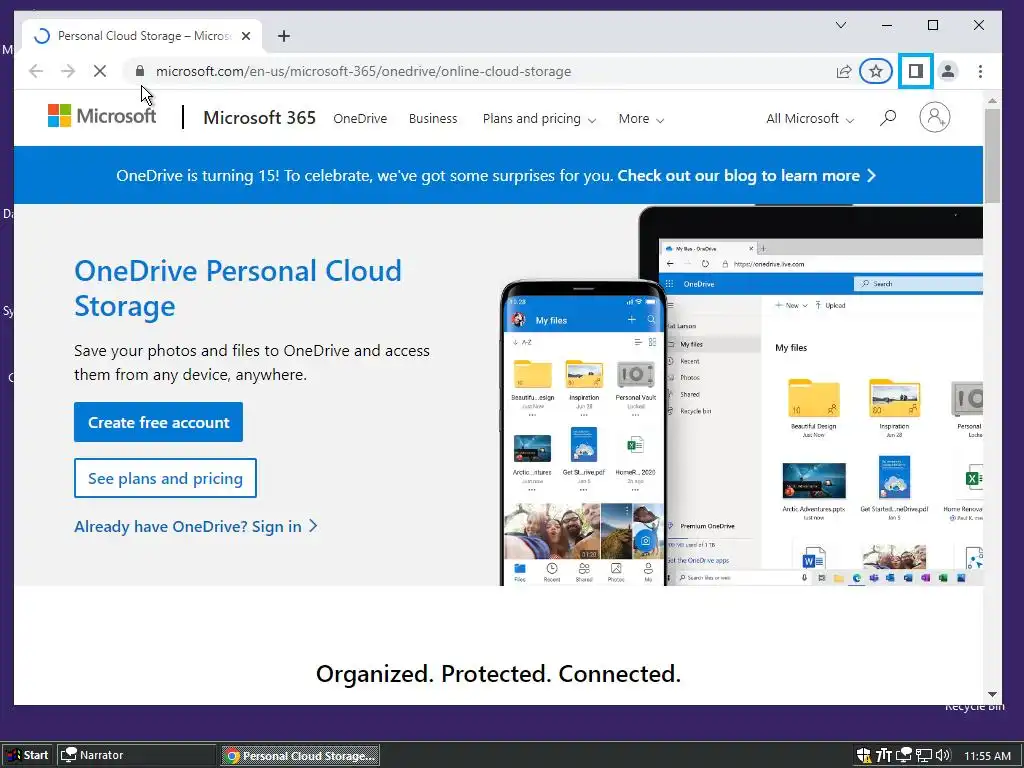Expand the All Microsoft menu

click(810, 119)
